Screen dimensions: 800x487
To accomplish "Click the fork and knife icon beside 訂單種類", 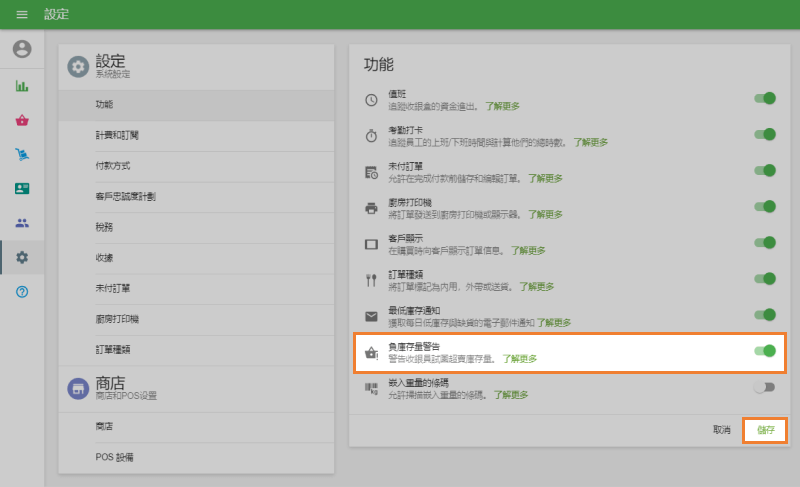I will click(x=371, y=280).
